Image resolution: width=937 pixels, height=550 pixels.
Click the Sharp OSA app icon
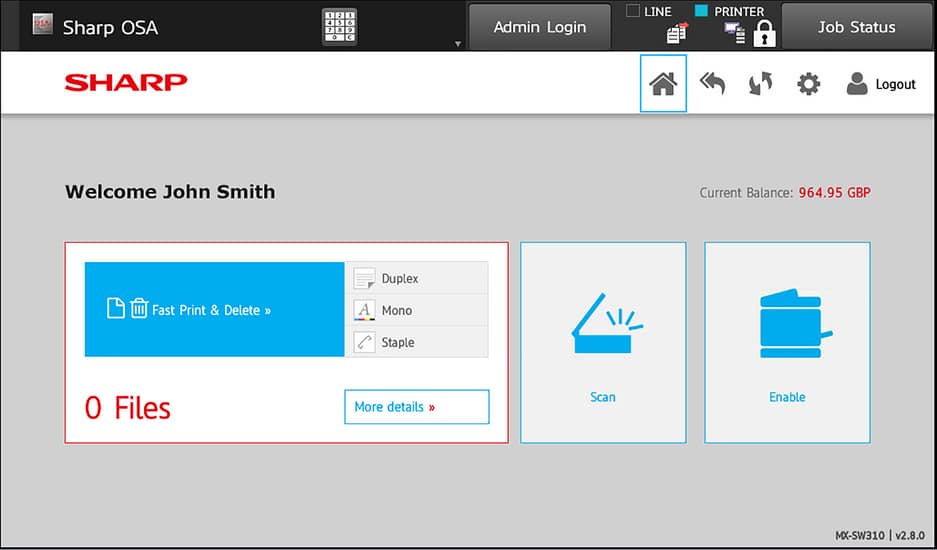pyautogui.click(x=41, y=26)
